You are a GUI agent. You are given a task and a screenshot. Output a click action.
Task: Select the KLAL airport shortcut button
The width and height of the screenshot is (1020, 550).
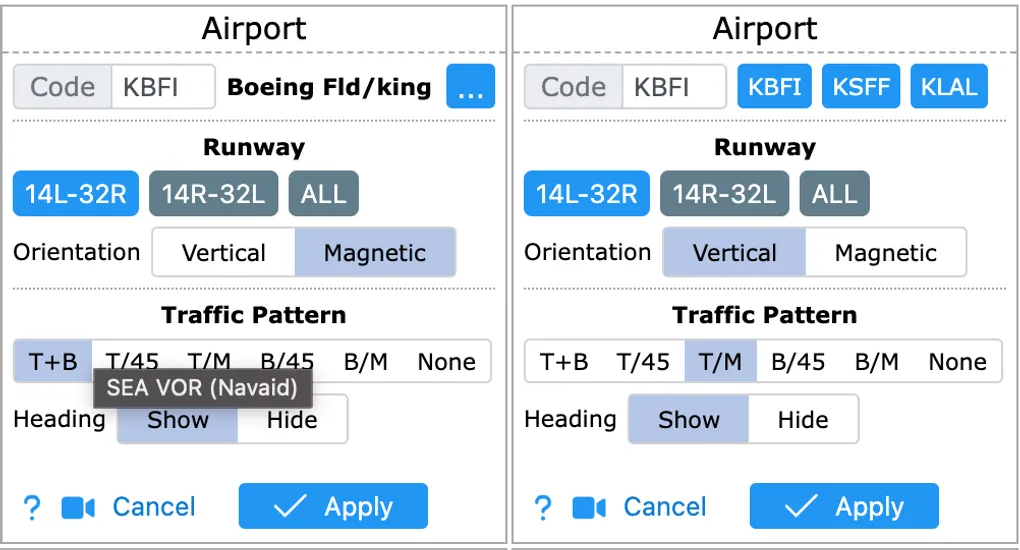[948, 87]
